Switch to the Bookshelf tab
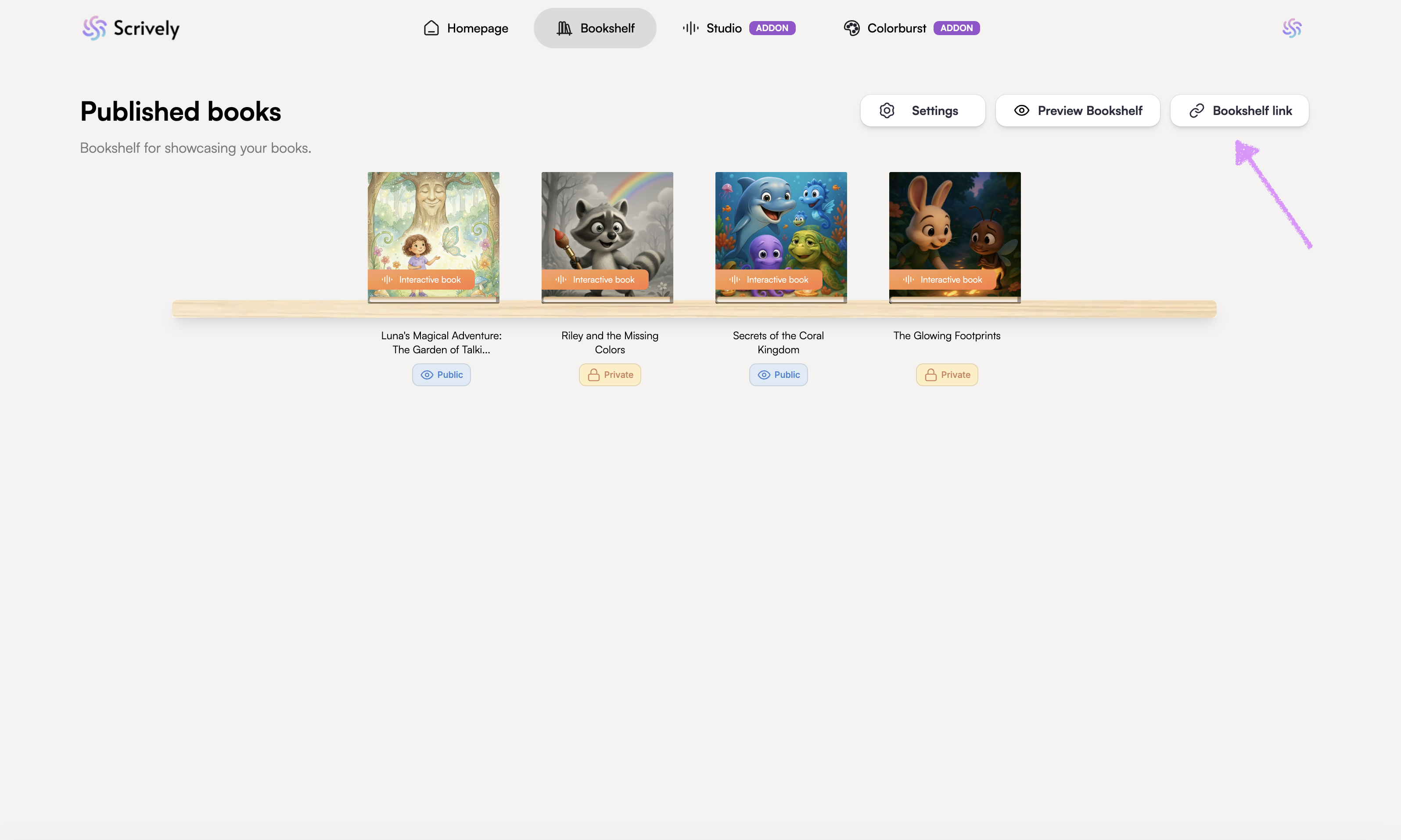1401x840 pixels. pyautogui.click(x=595, y=28)
